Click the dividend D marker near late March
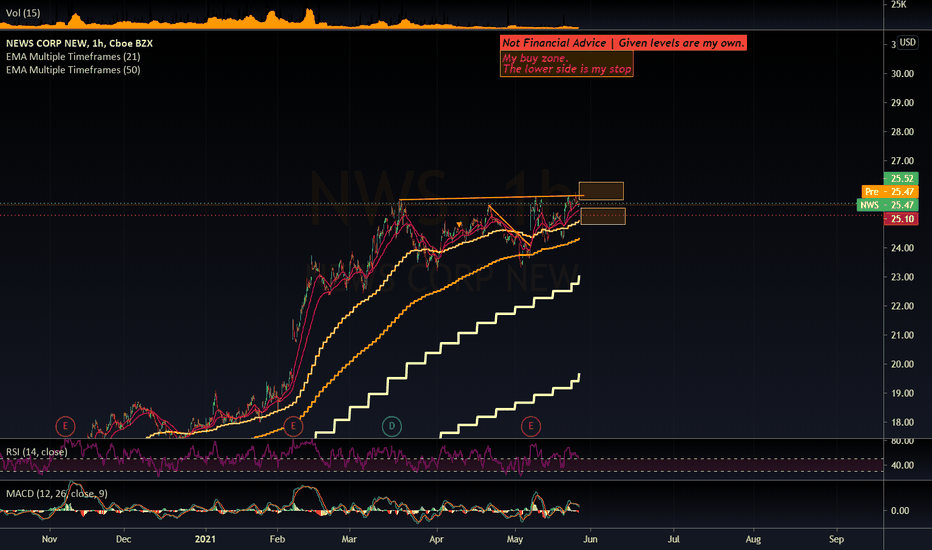 click(x=392, y=426)
